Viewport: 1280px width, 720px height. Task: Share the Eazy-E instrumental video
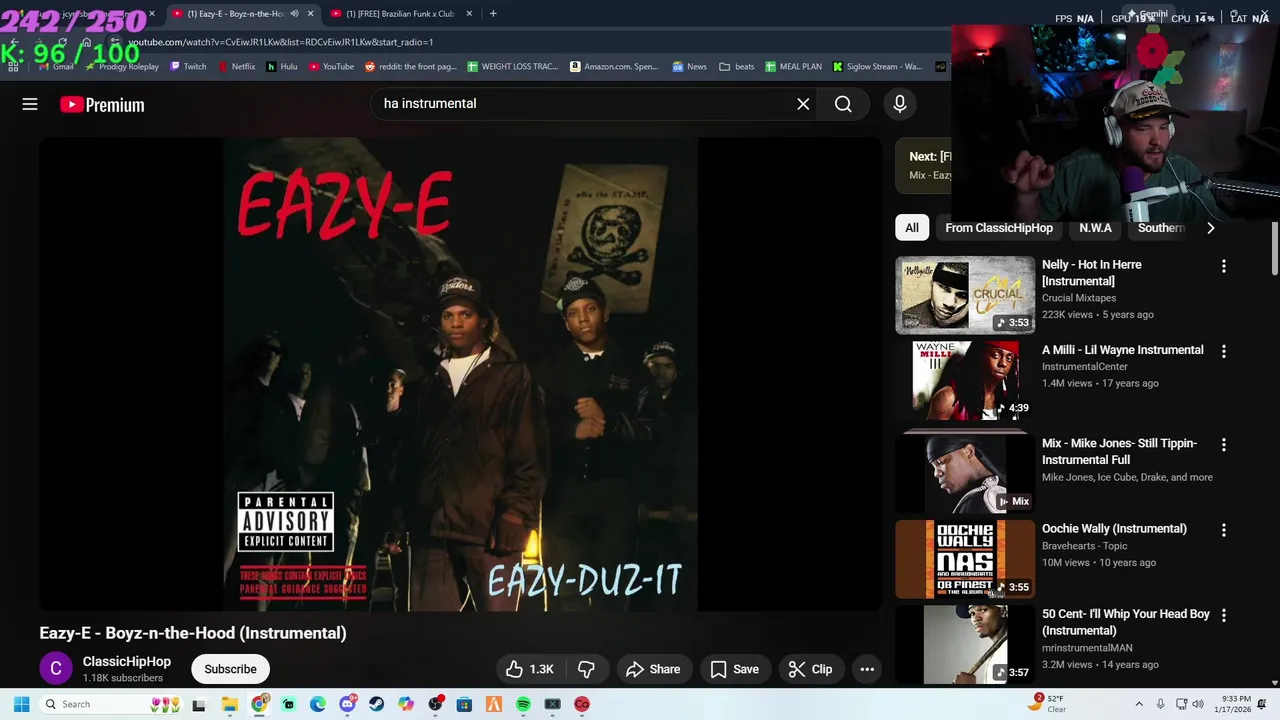click(653, 669)
